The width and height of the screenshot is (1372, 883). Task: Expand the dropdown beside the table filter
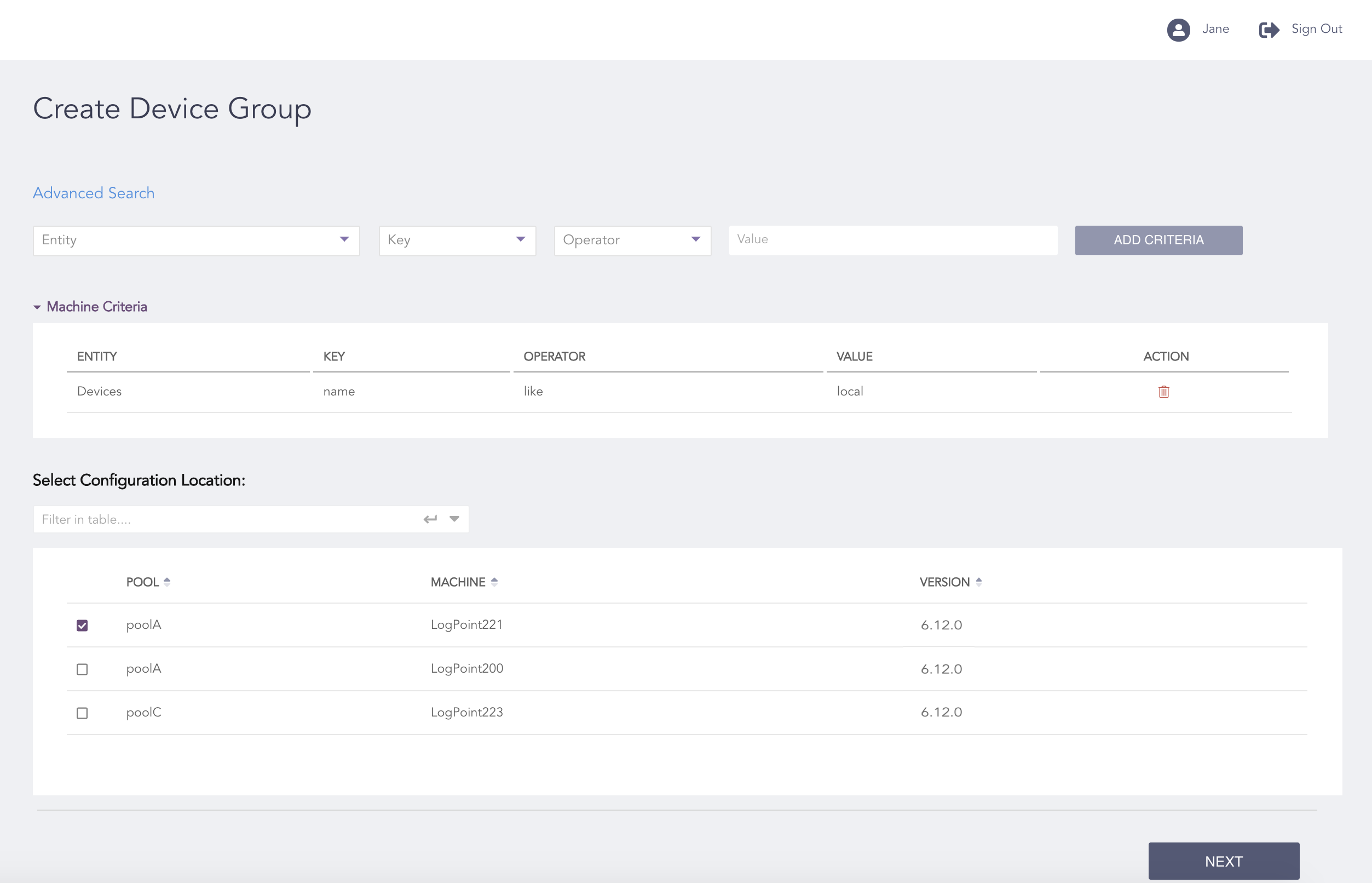(x=454, y=518)
